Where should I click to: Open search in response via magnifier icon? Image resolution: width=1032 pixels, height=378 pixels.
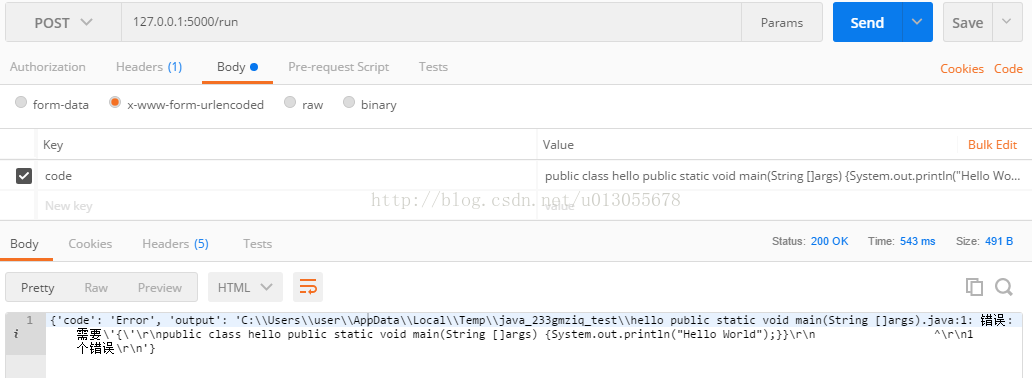tap(1004, 287)
